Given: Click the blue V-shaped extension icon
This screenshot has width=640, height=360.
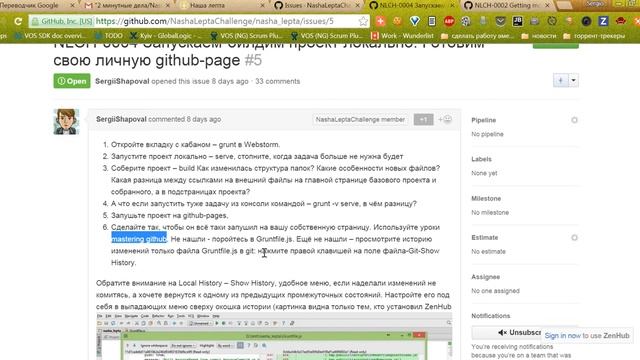Looking at the screenshot, I should 415,21.
